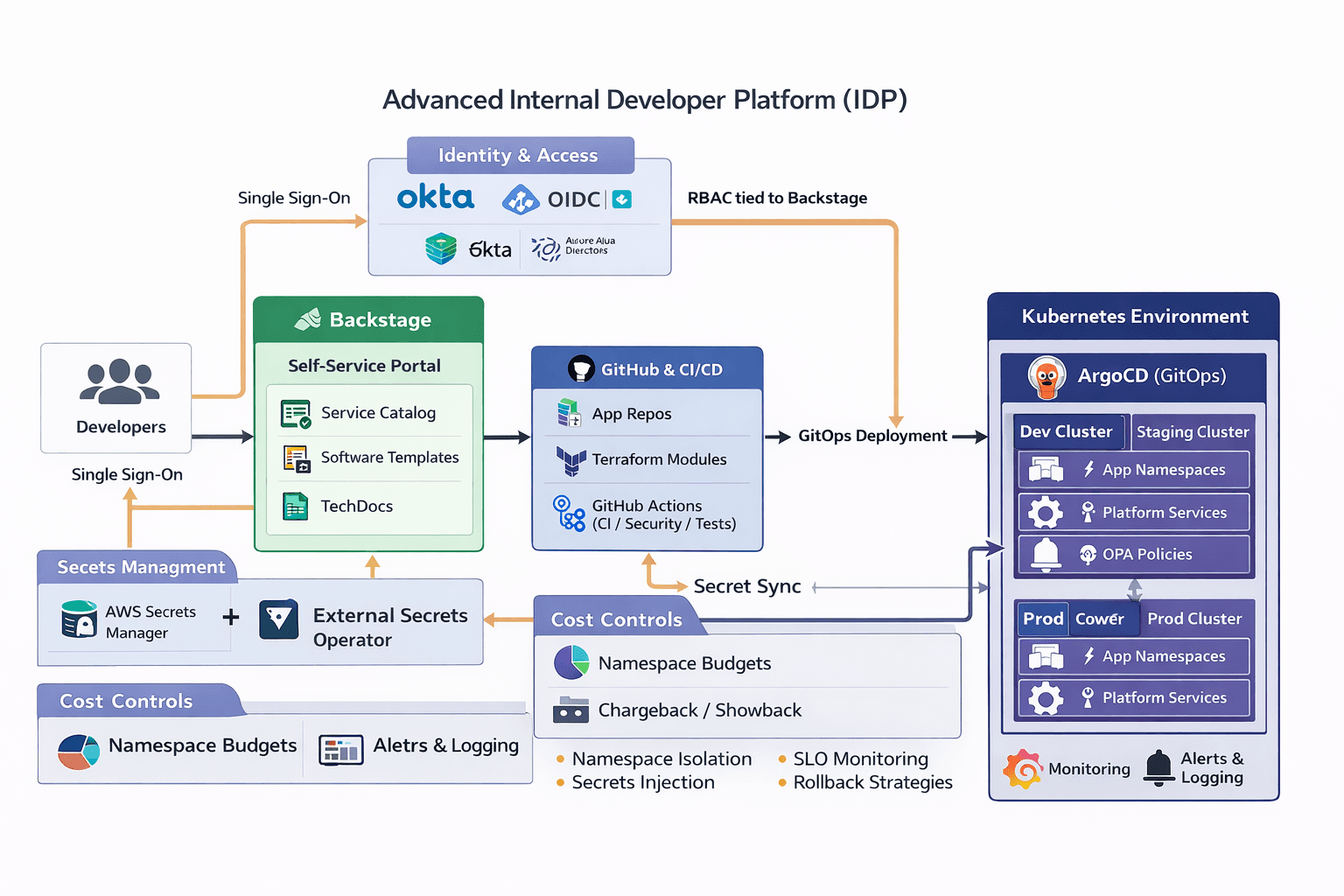1344x896 pixels.
Task: Click the large okta logo
Action: coord(436,198)
